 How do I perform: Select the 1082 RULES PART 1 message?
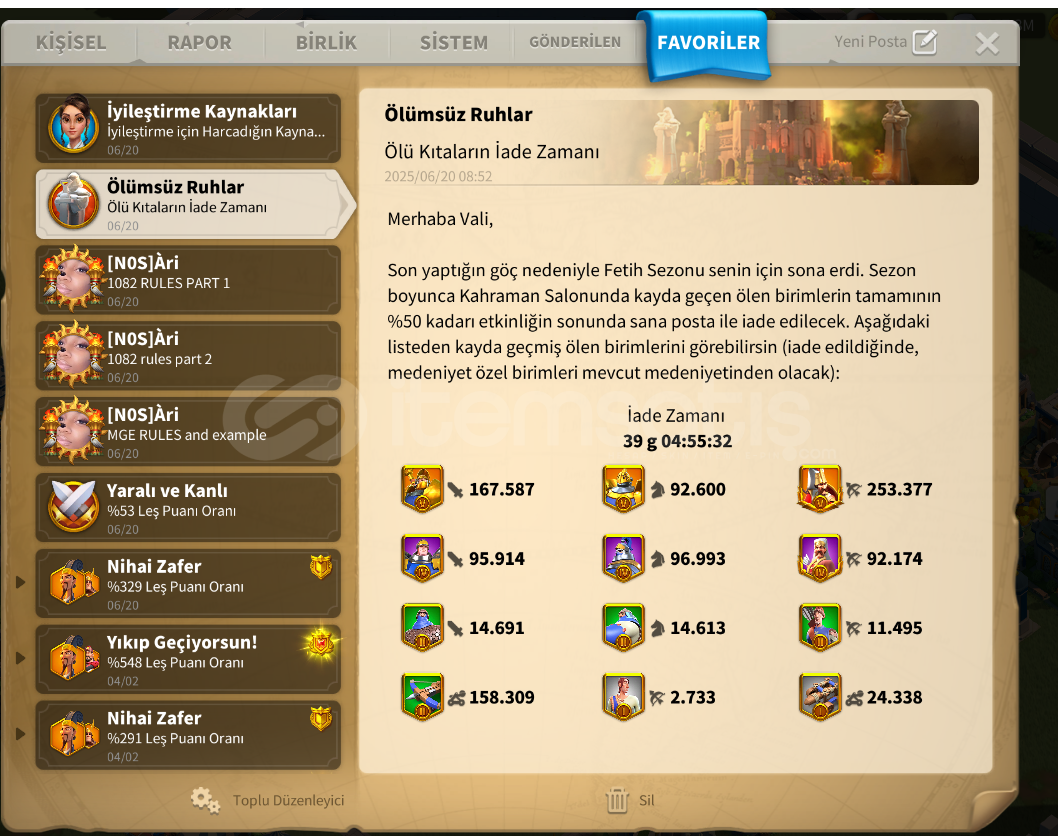[x=188, y=280]
